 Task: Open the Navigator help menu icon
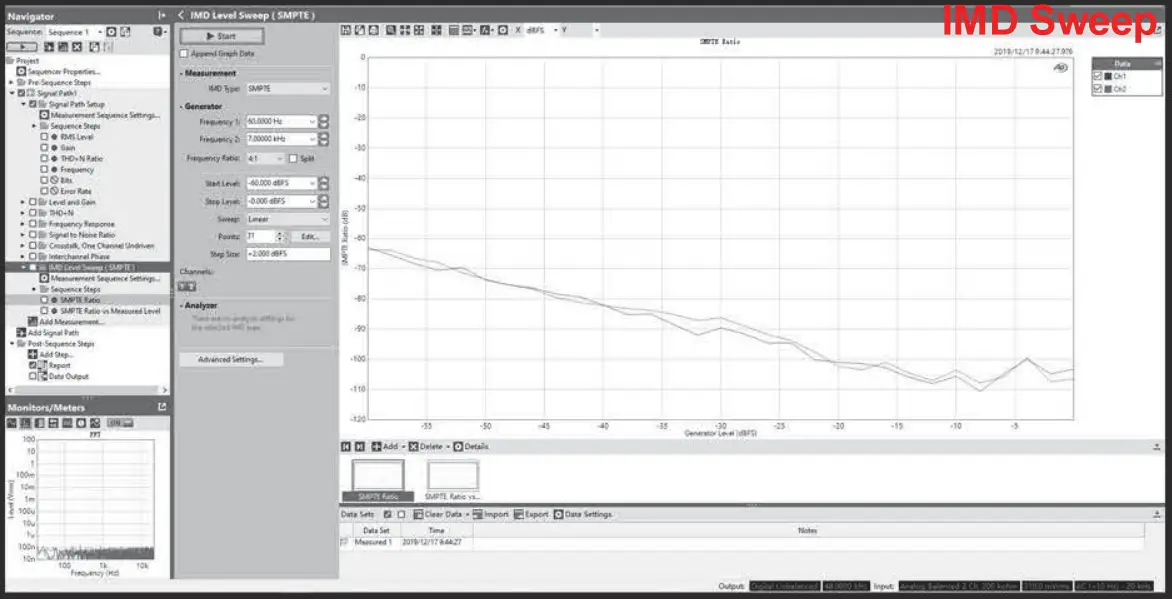(158, 32)
